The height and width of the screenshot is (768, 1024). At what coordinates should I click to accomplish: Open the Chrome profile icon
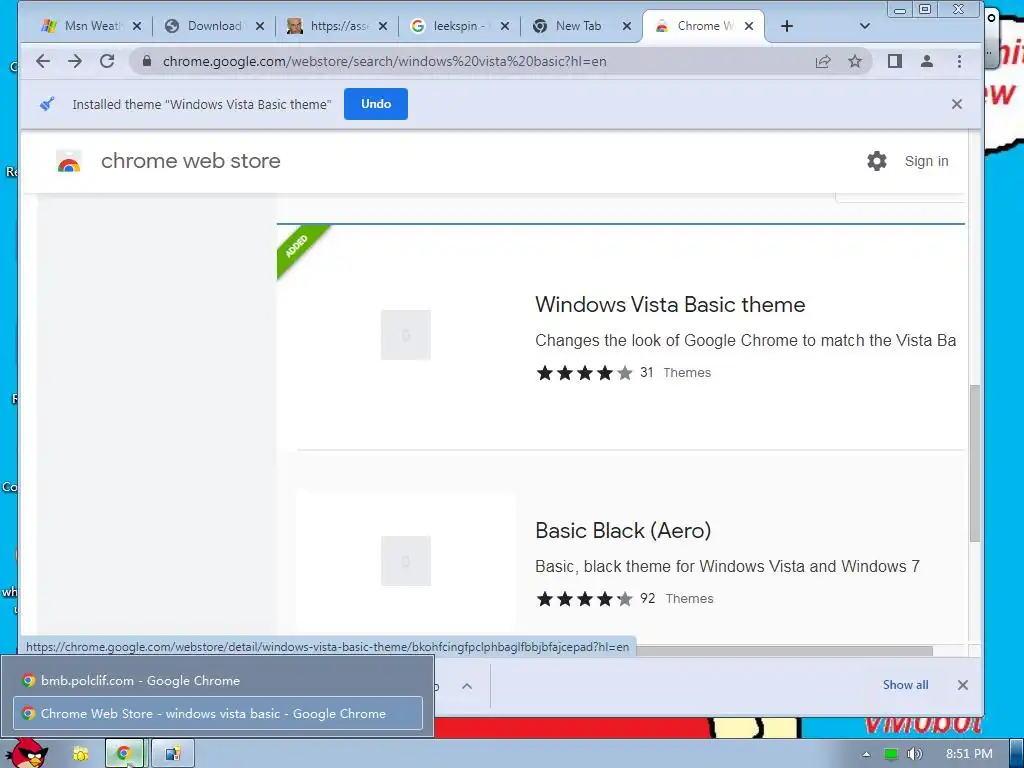927,61
